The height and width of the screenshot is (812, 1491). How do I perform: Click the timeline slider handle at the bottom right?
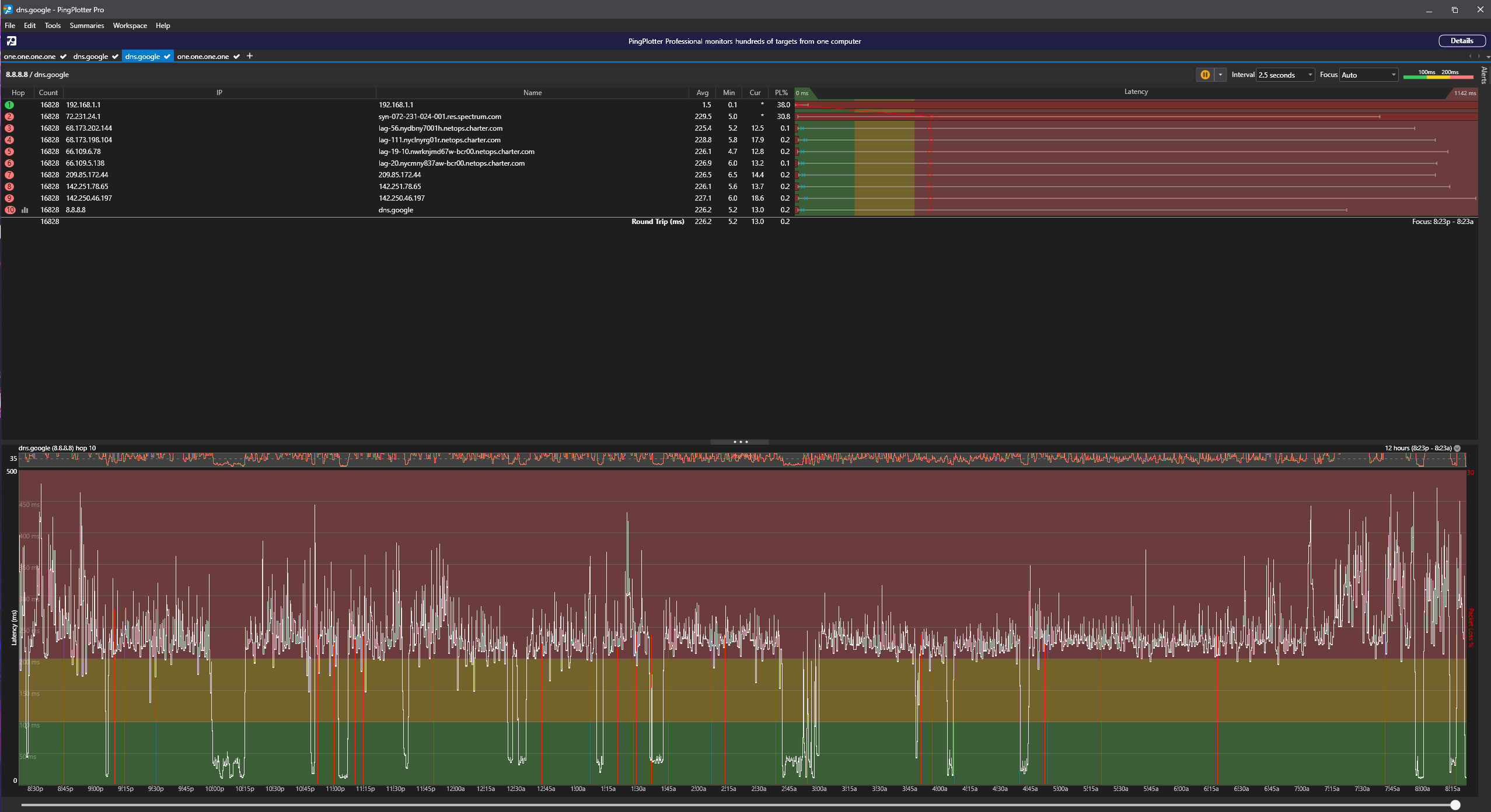(x=1455, y=805)
